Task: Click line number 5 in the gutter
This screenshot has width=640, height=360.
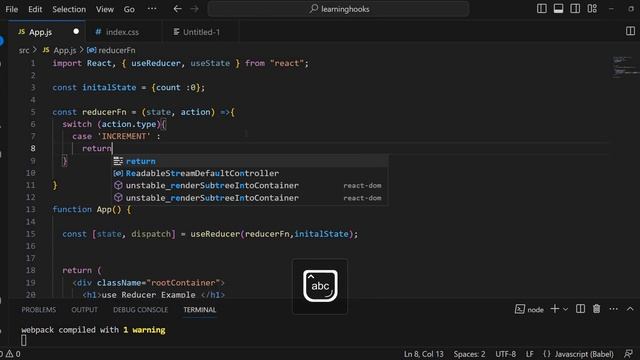Action: 33,112
